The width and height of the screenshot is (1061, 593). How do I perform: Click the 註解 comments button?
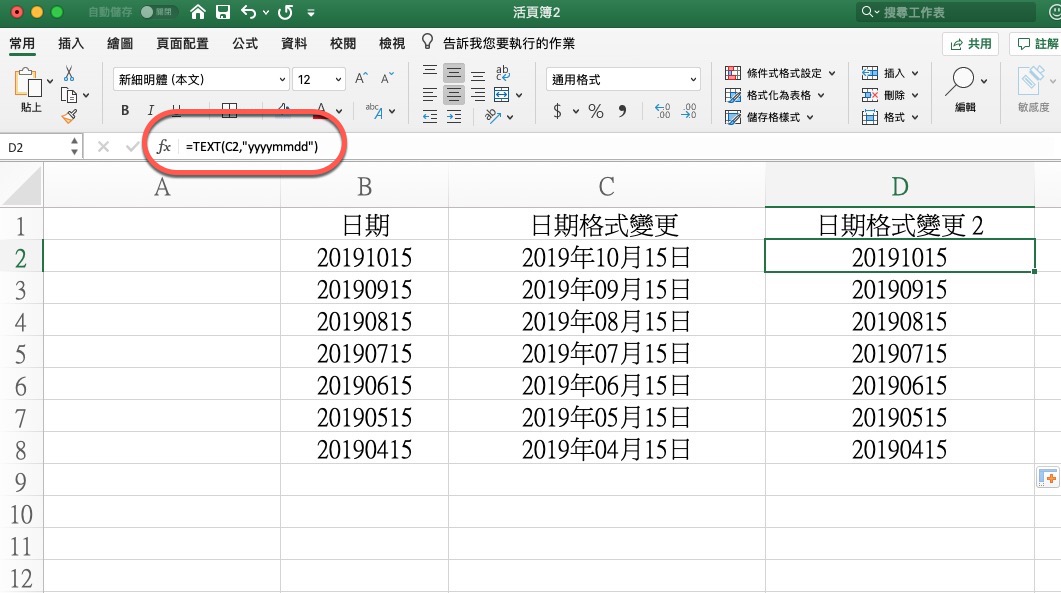[1036, 44]
